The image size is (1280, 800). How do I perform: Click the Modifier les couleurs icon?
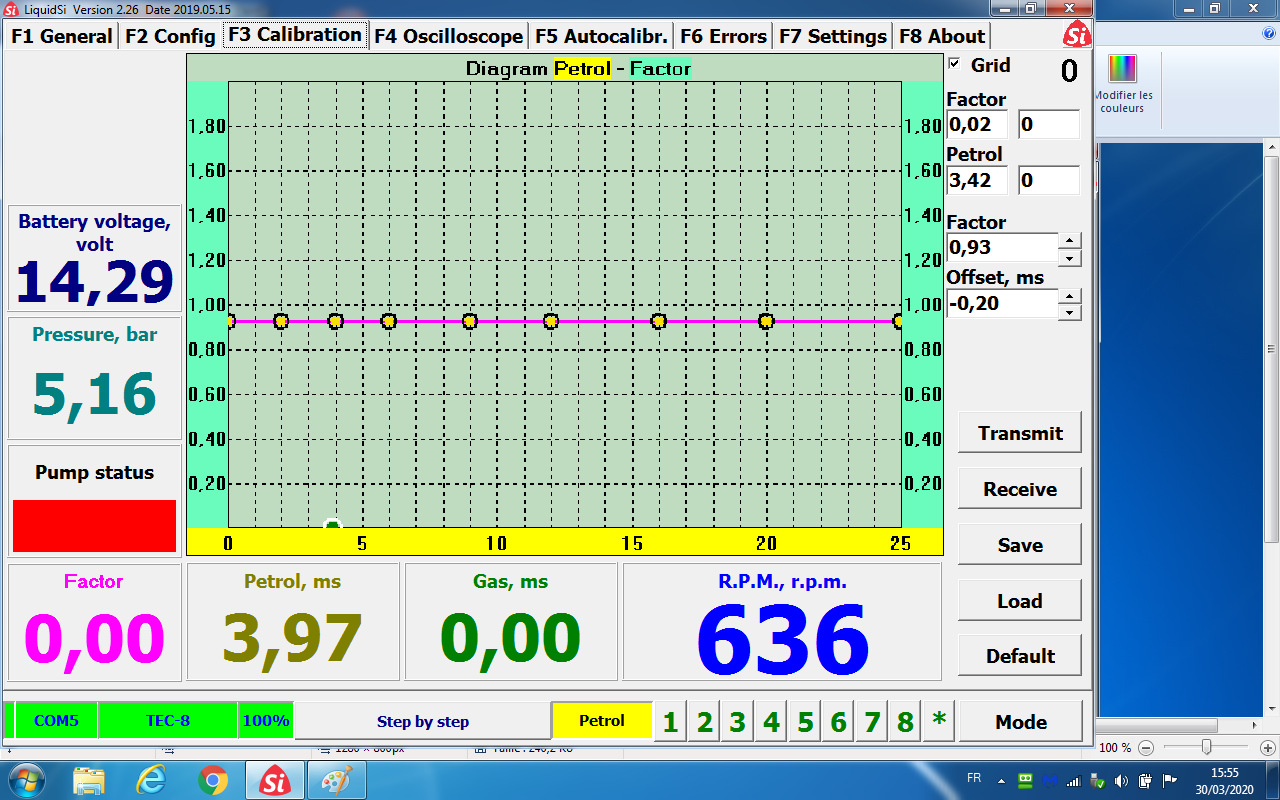coord(1123,69)
